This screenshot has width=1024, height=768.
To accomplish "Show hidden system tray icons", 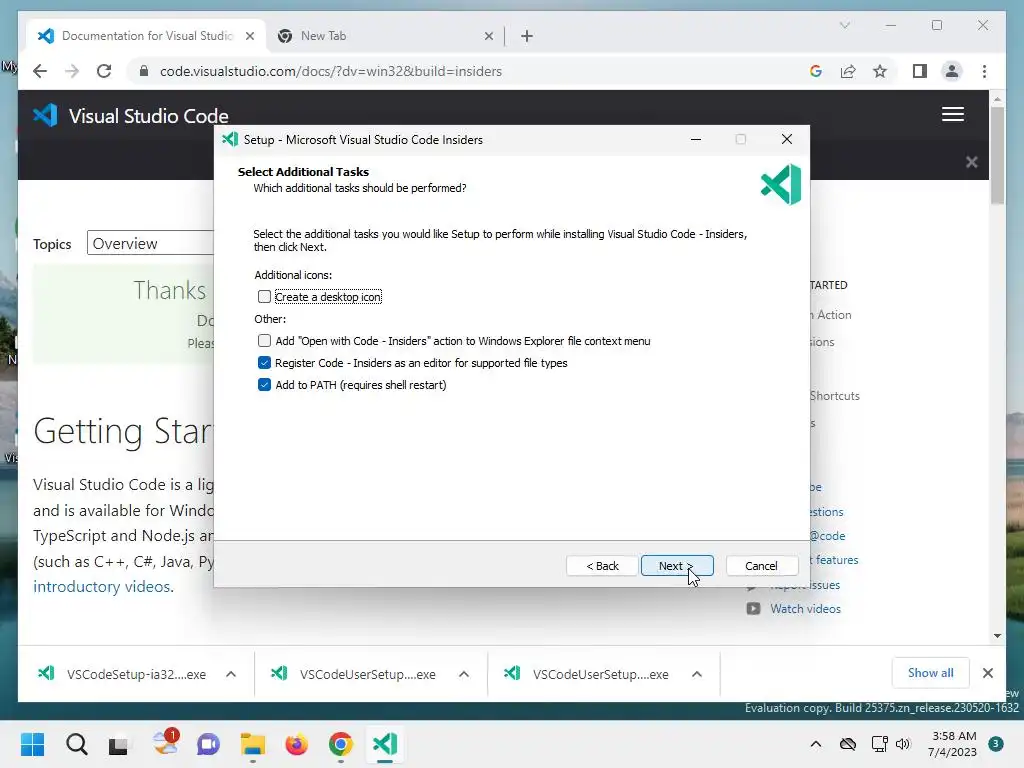I will coord(816,744).
